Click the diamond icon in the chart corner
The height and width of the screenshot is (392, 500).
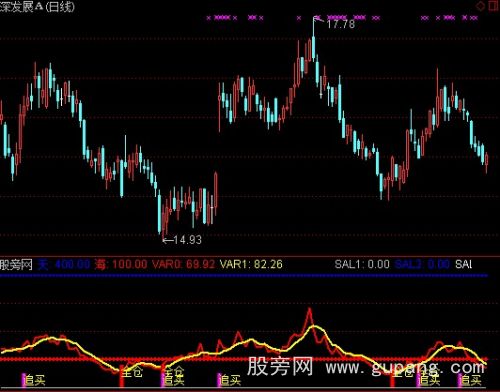(480, 6)
